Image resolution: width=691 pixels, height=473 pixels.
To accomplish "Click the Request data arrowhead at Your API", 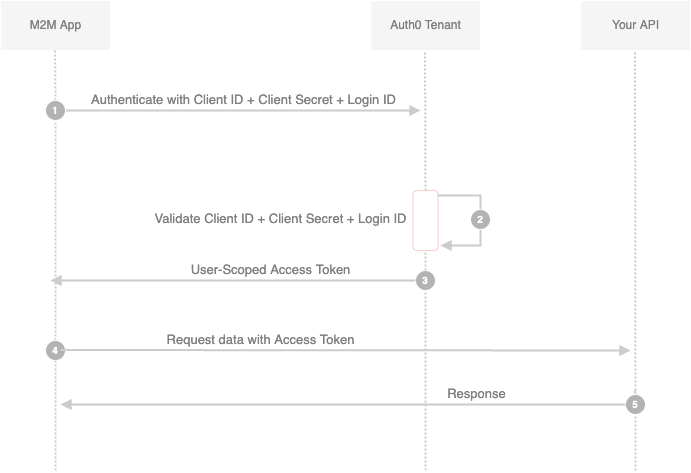I will 625,350.
